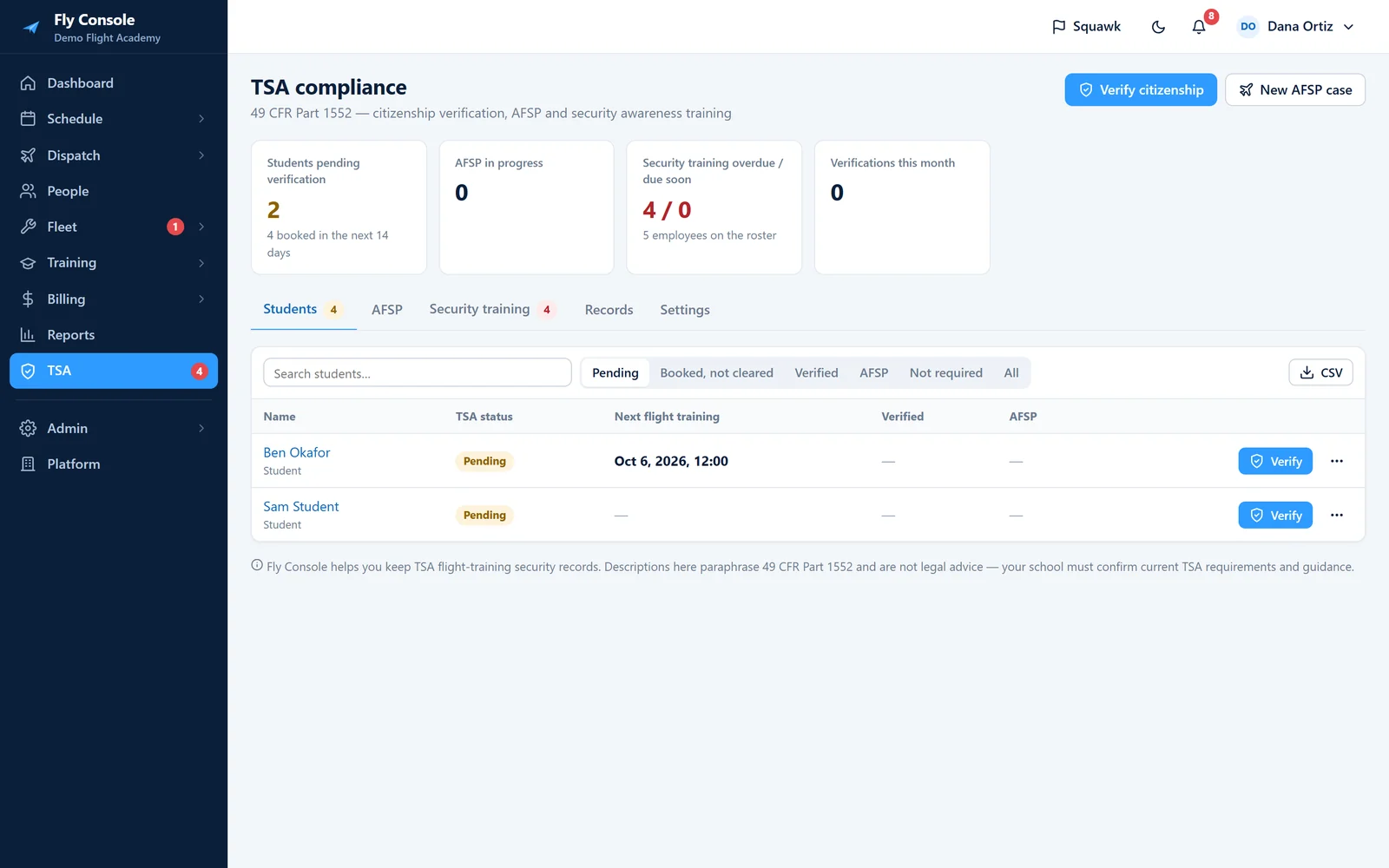1389x868 pixels.
Task: Click the Verify citizenship button
Action: (x=1141, y=90)
